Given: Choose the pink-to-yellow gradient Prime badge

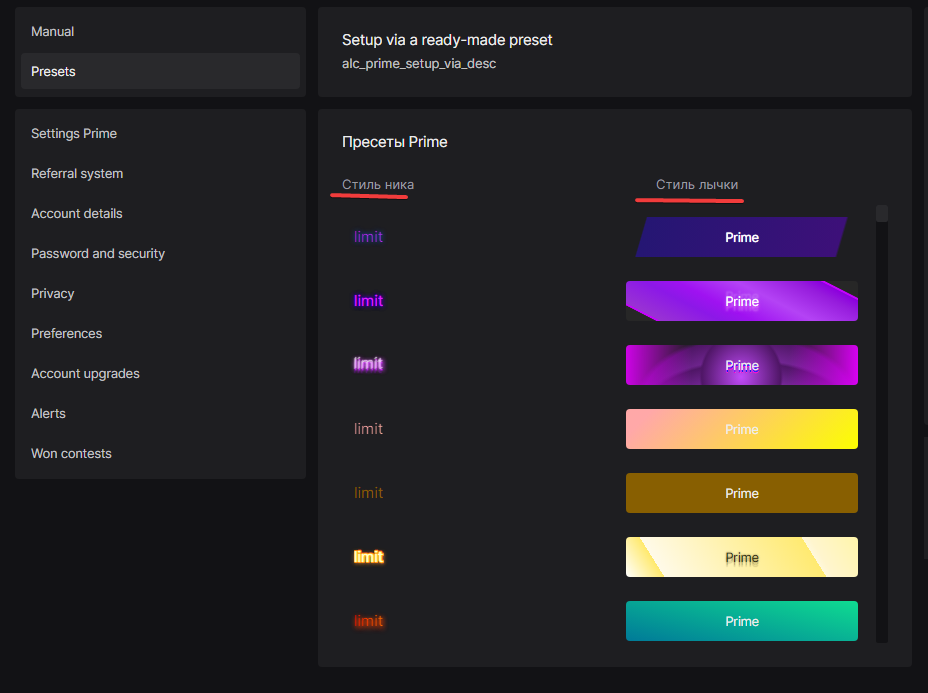Looking at the screenshot, I should [741, 429].
